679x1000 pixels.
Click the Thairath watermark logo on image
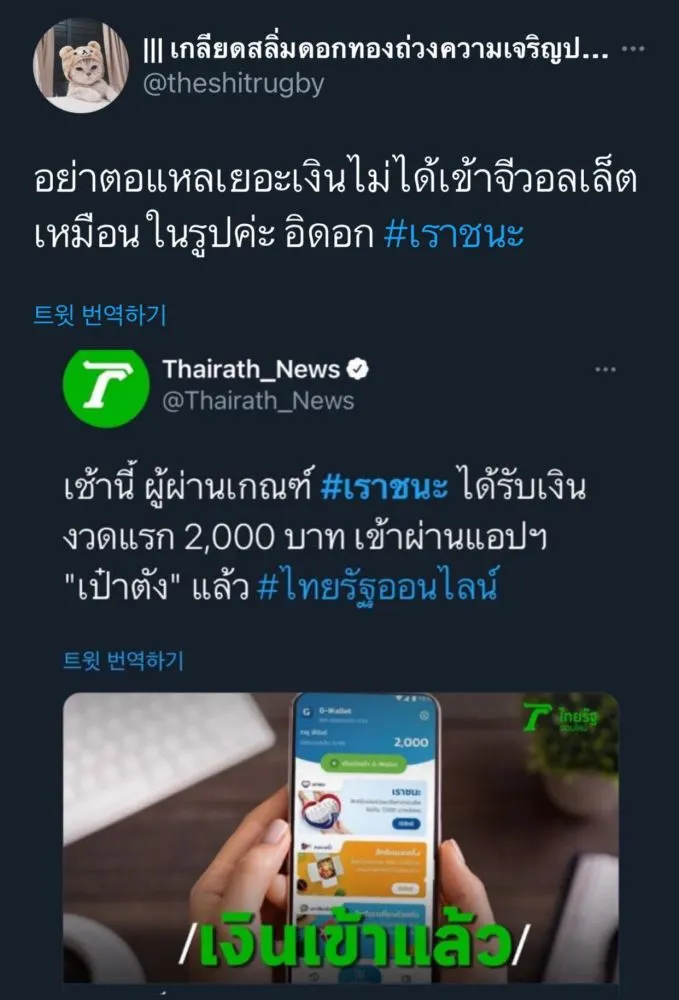coord(561,718)
